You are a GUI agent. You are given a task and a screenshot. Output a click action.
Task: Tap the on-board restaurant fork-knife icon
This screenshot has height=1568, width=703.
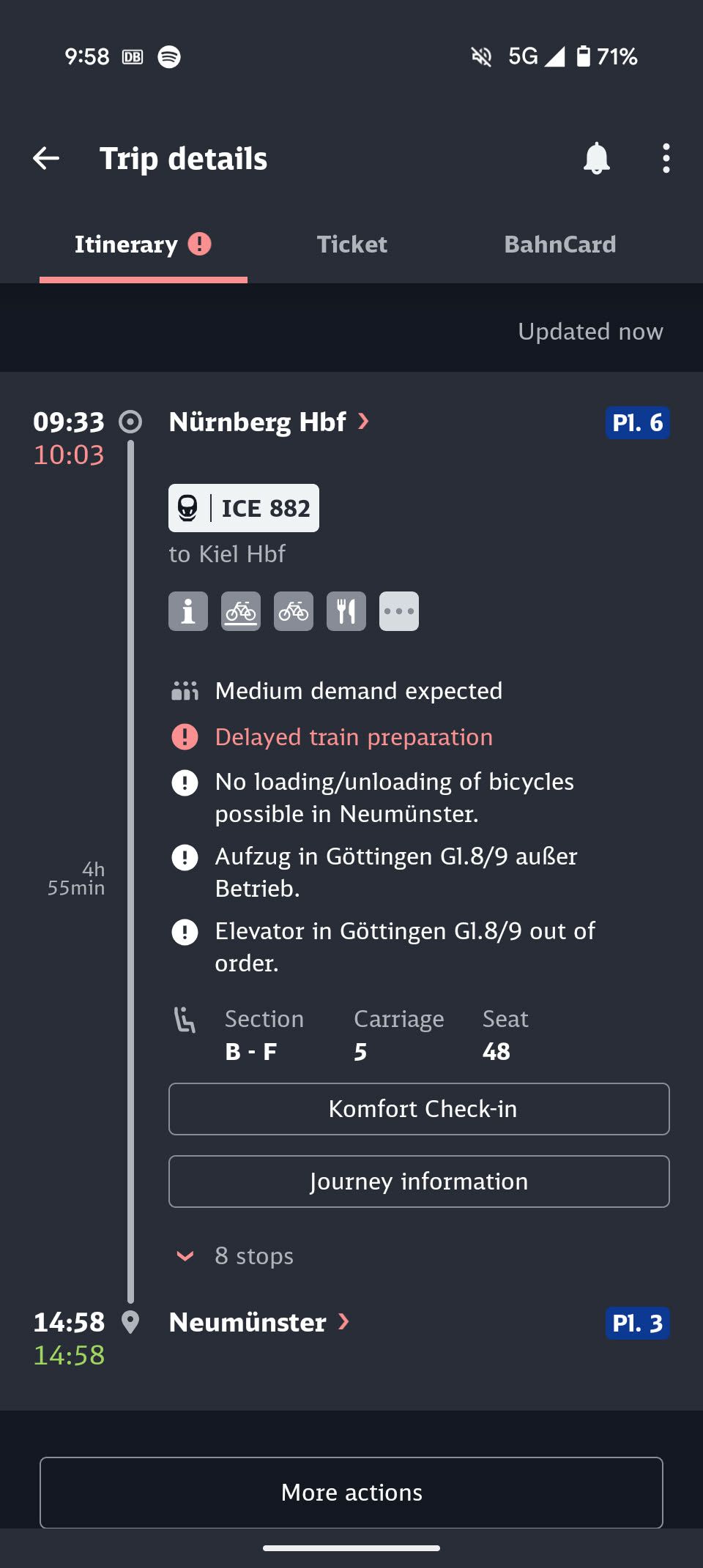(346, 611)
